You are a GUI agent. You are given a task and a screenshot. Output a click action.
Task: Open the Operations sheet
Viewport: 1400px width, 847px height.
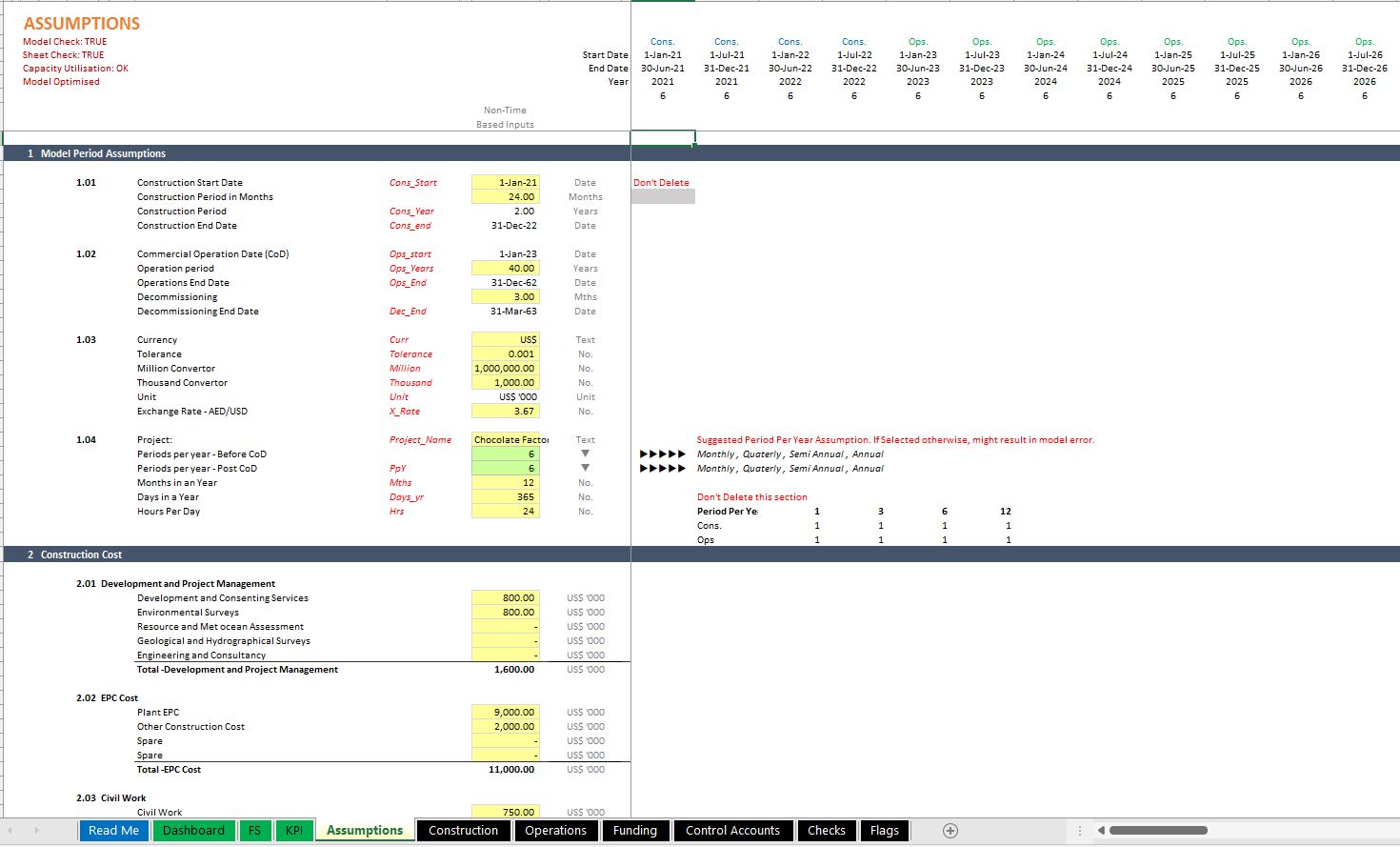pyautogui.click(x=556, y=830)
